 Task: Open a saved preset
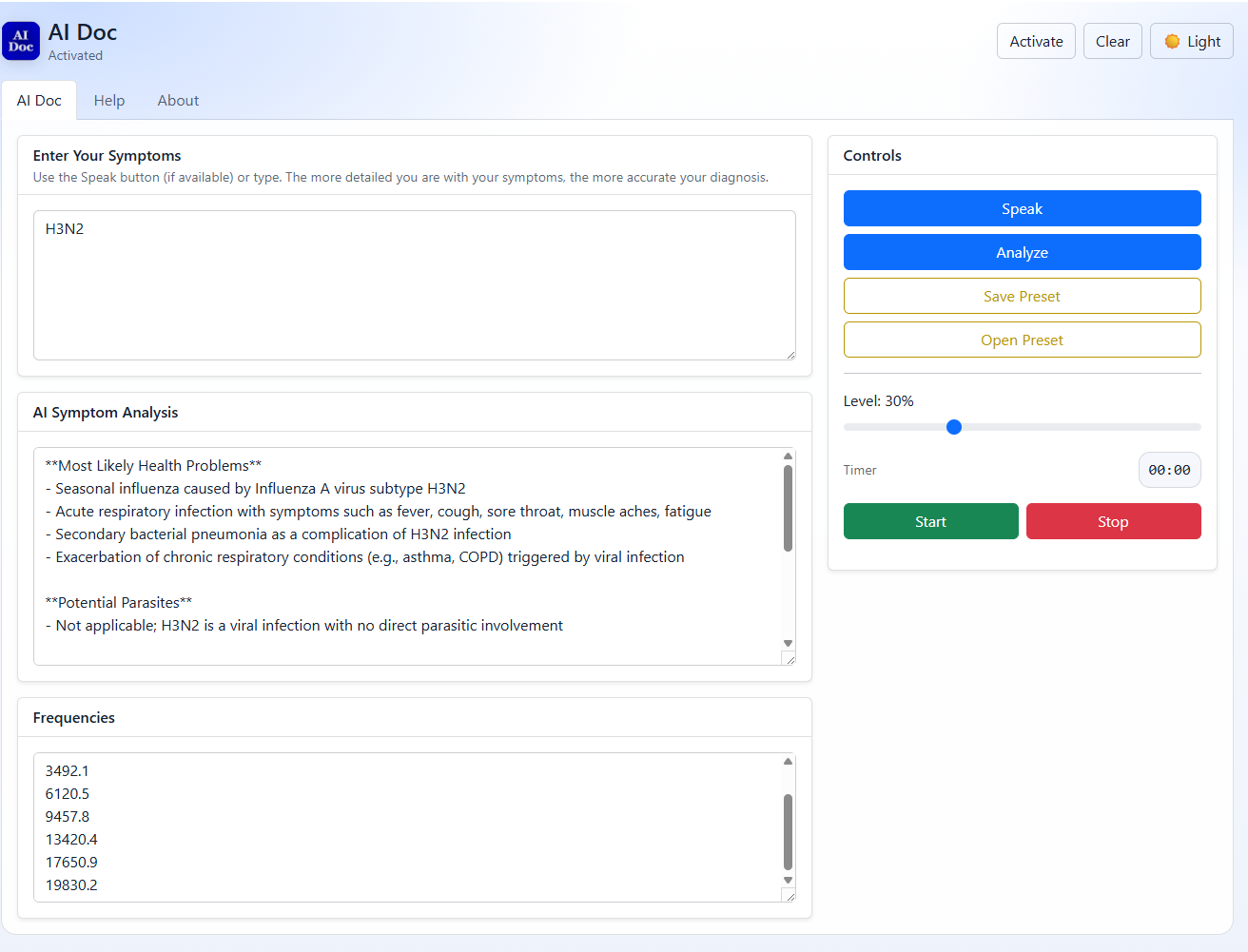(x=1022, y=340)
